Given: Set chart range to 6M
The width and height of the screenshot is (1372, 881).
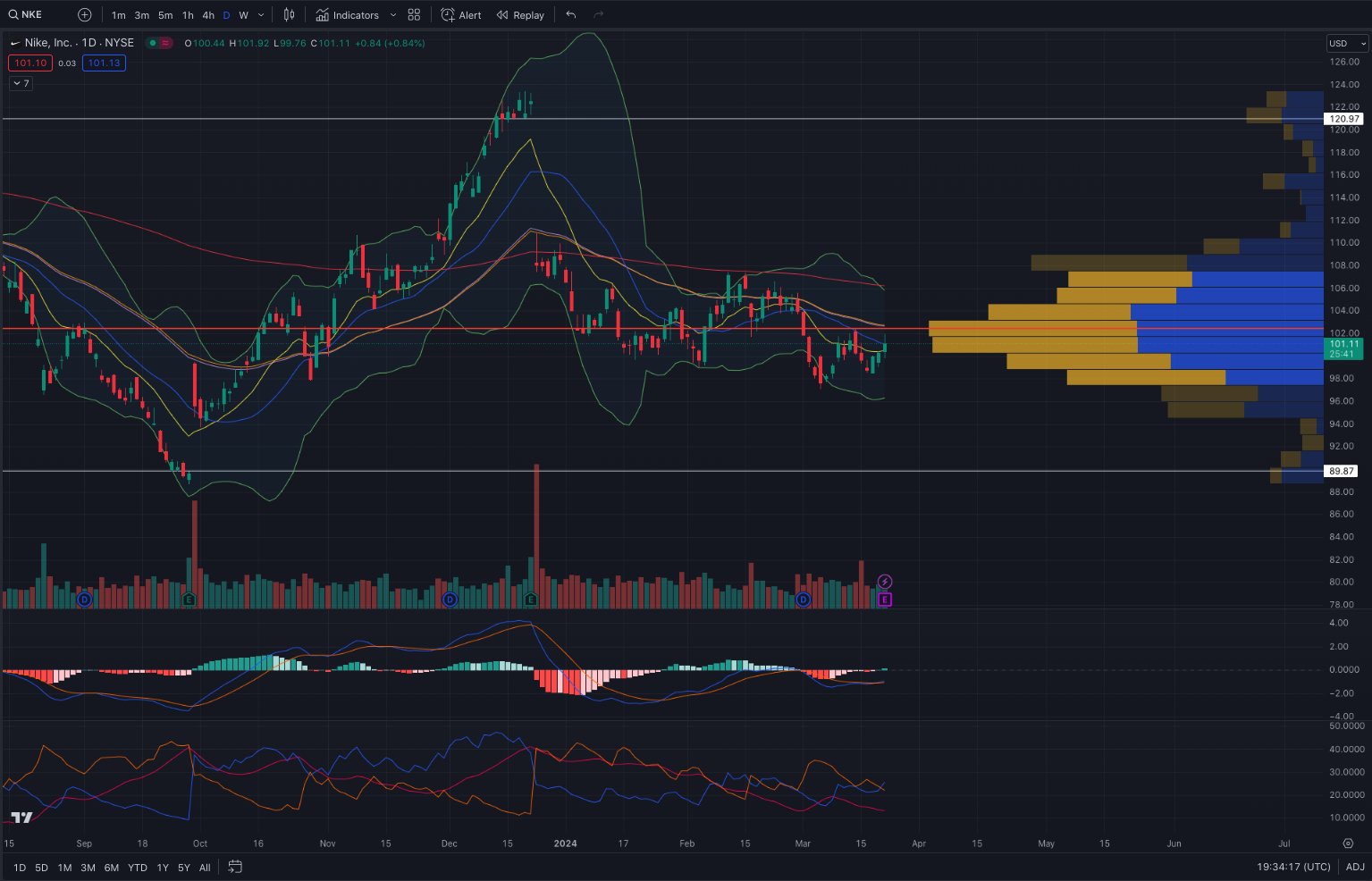Looking at the screenshot, I should coord(111,868).
